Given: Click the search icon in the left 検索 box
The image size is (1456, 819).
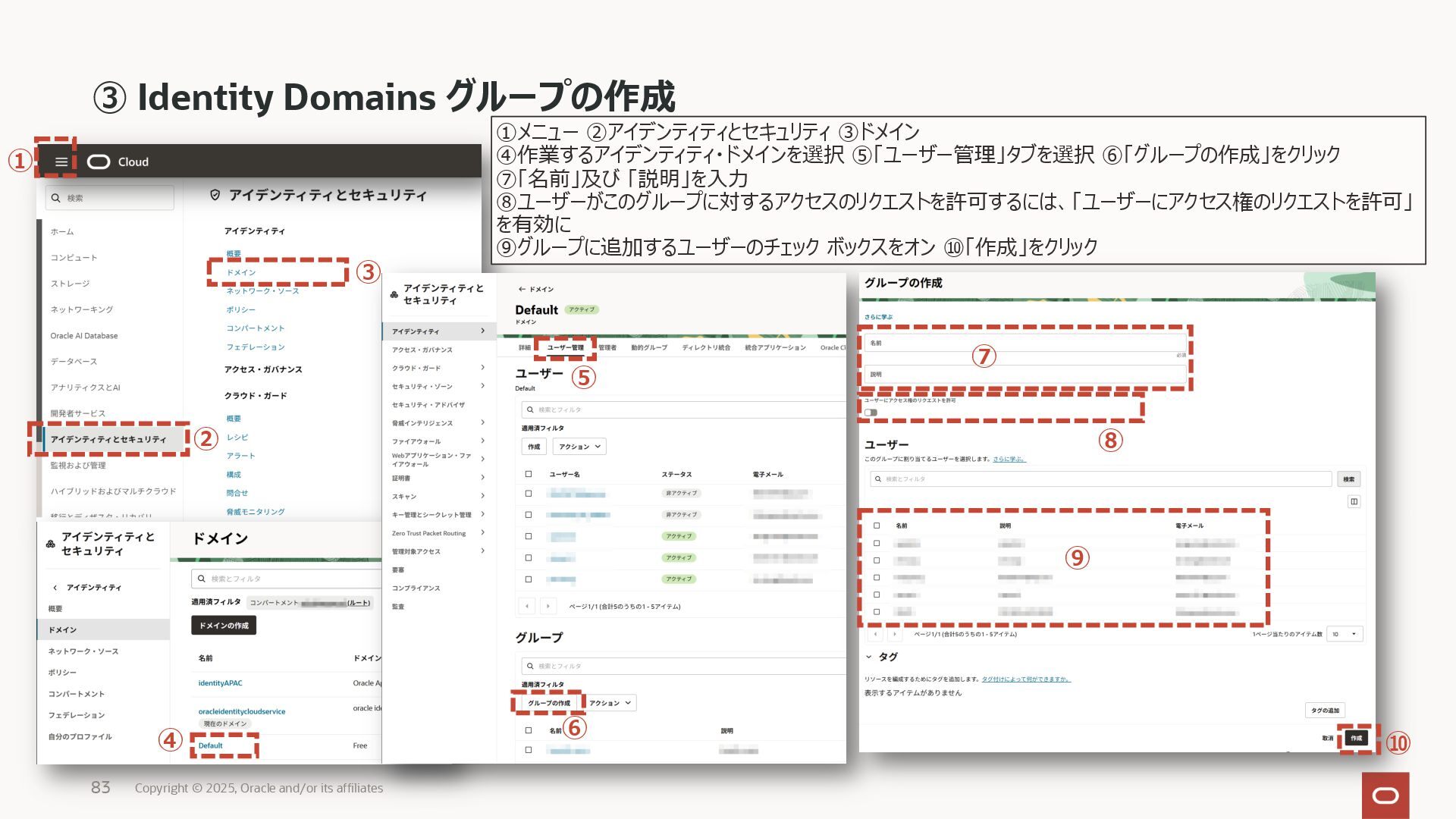Looking at the screenshot, I should tap(56, 198).
